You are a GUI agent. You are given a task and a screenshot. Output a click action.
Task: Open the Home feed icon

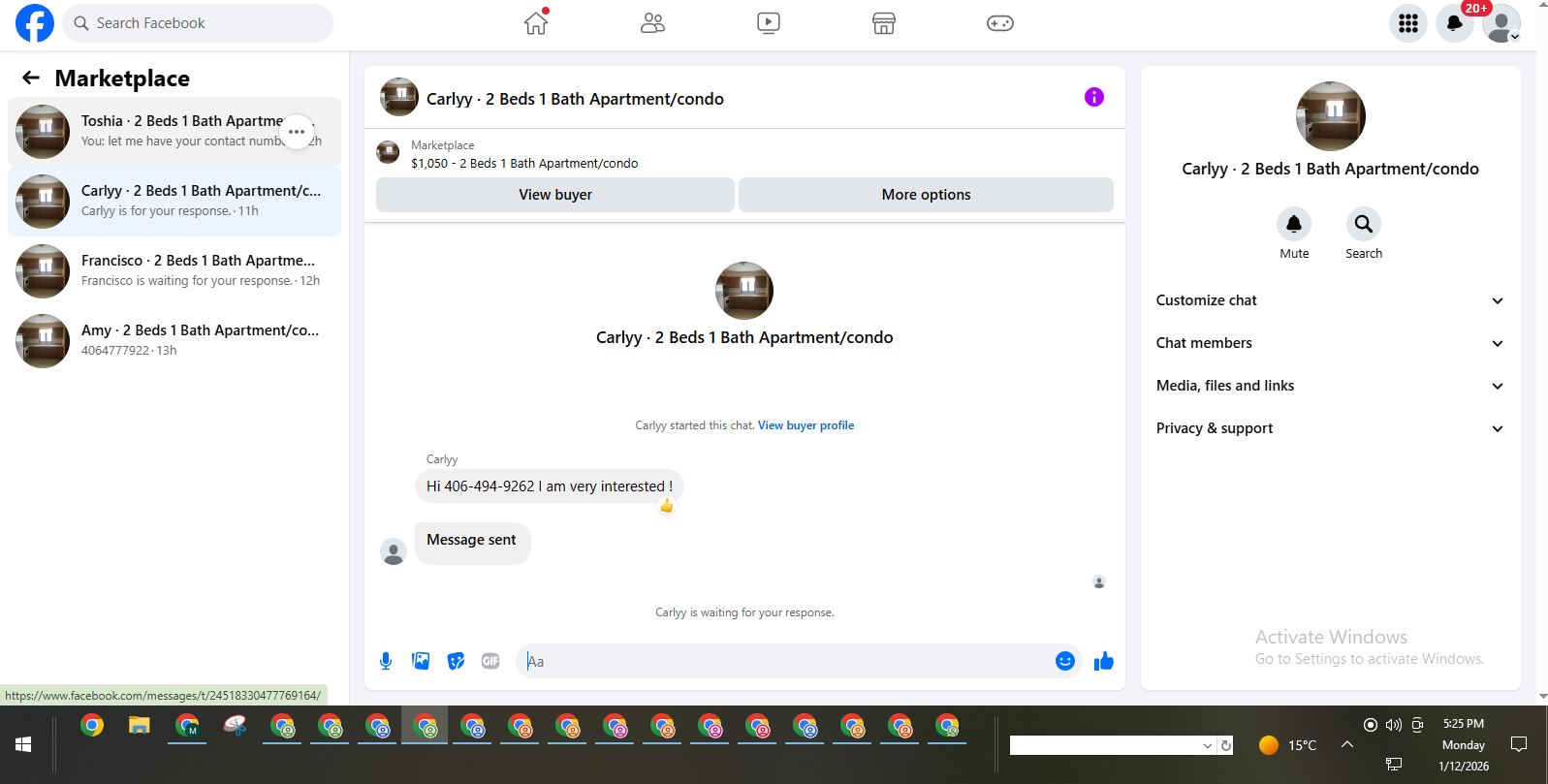click(536, 23)
